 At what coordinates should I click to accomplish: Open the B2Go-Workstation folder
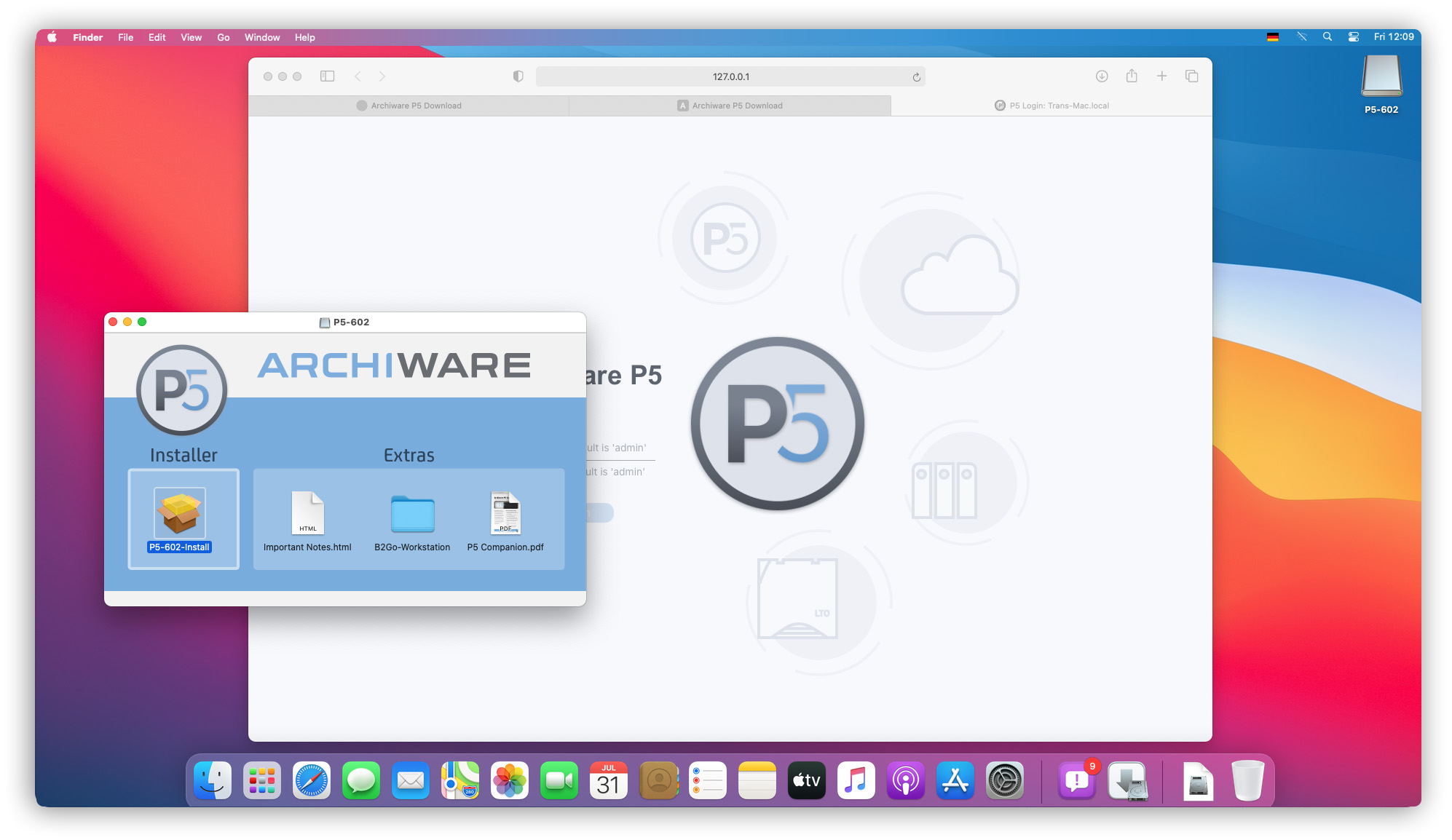pos(412,521)
